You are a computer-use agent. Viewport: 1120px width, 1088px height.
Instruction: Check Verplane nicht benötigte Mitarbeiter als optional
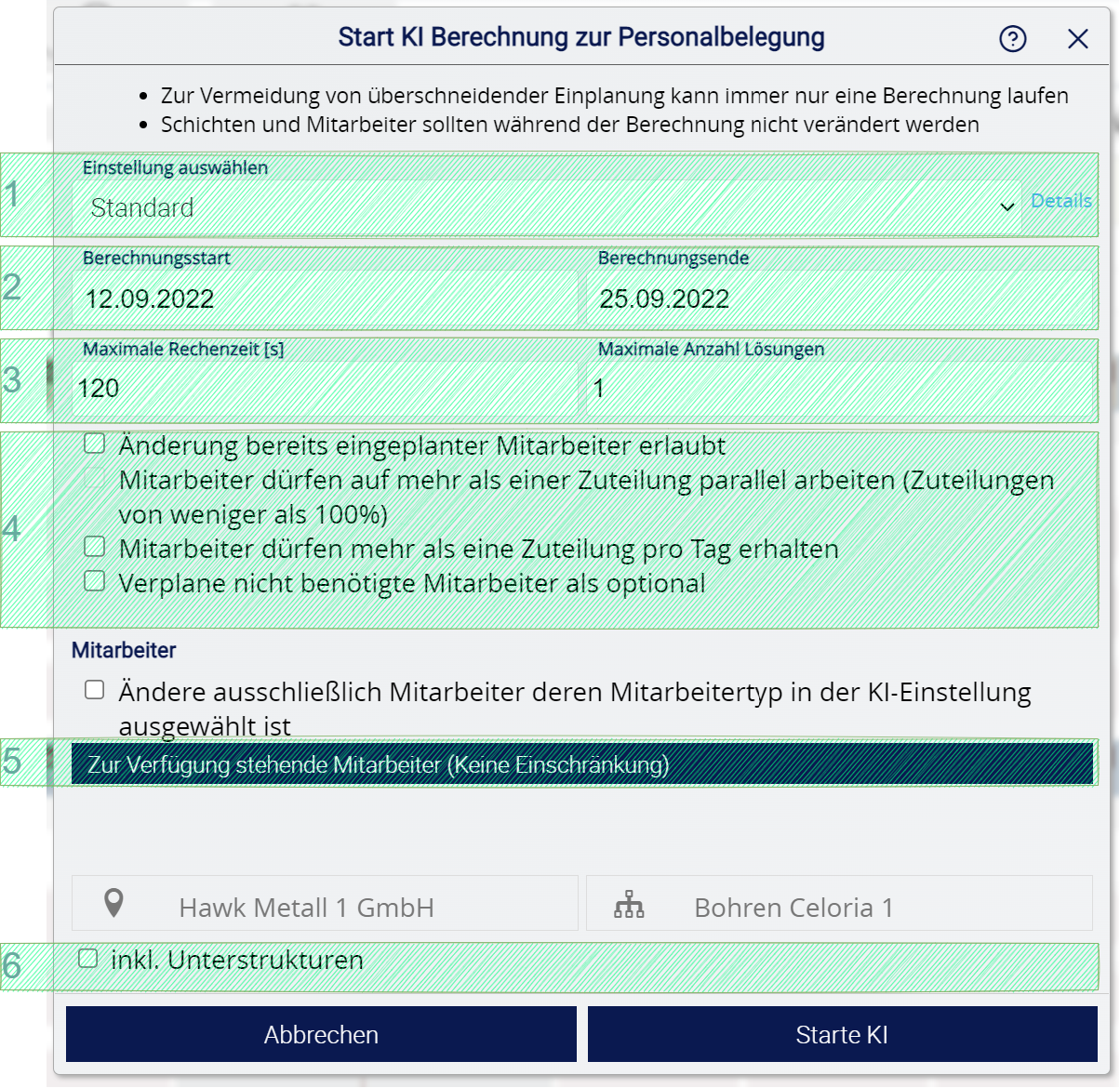click(94, 581)
